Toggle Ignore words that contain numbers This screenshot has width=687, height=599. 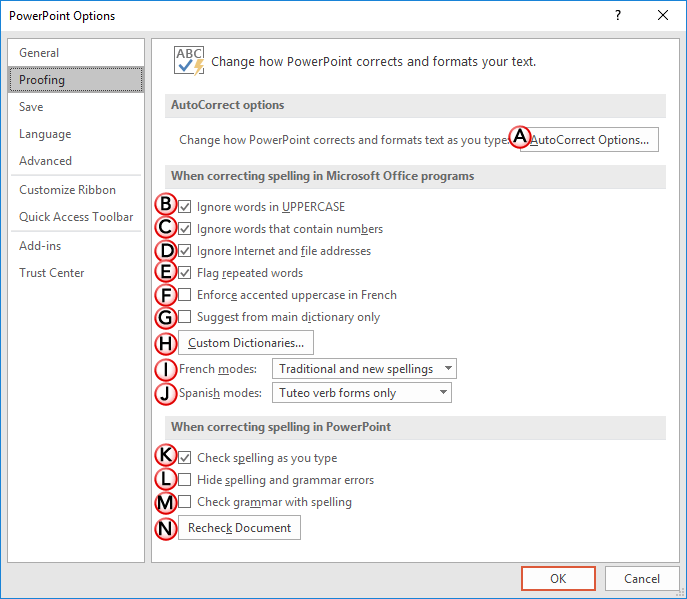(185, 228)
